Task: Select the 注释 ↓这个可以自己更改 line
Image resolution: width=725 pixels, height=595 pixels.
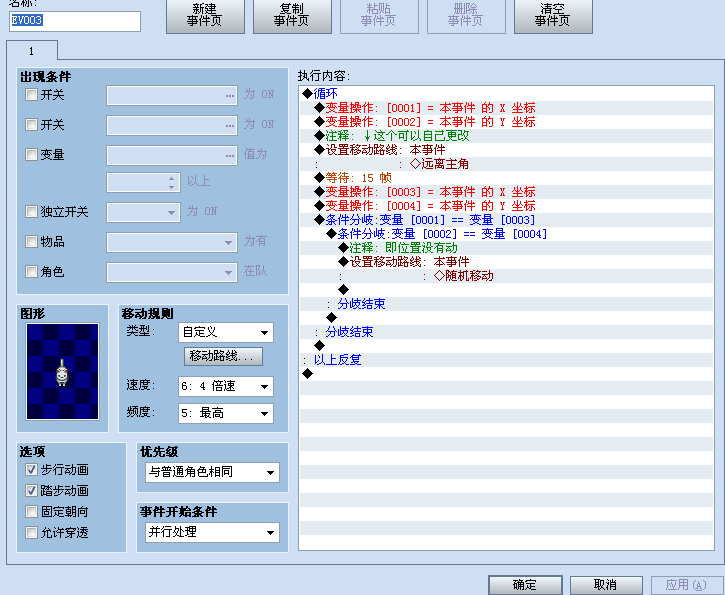Action: click(x=506, y=135)
